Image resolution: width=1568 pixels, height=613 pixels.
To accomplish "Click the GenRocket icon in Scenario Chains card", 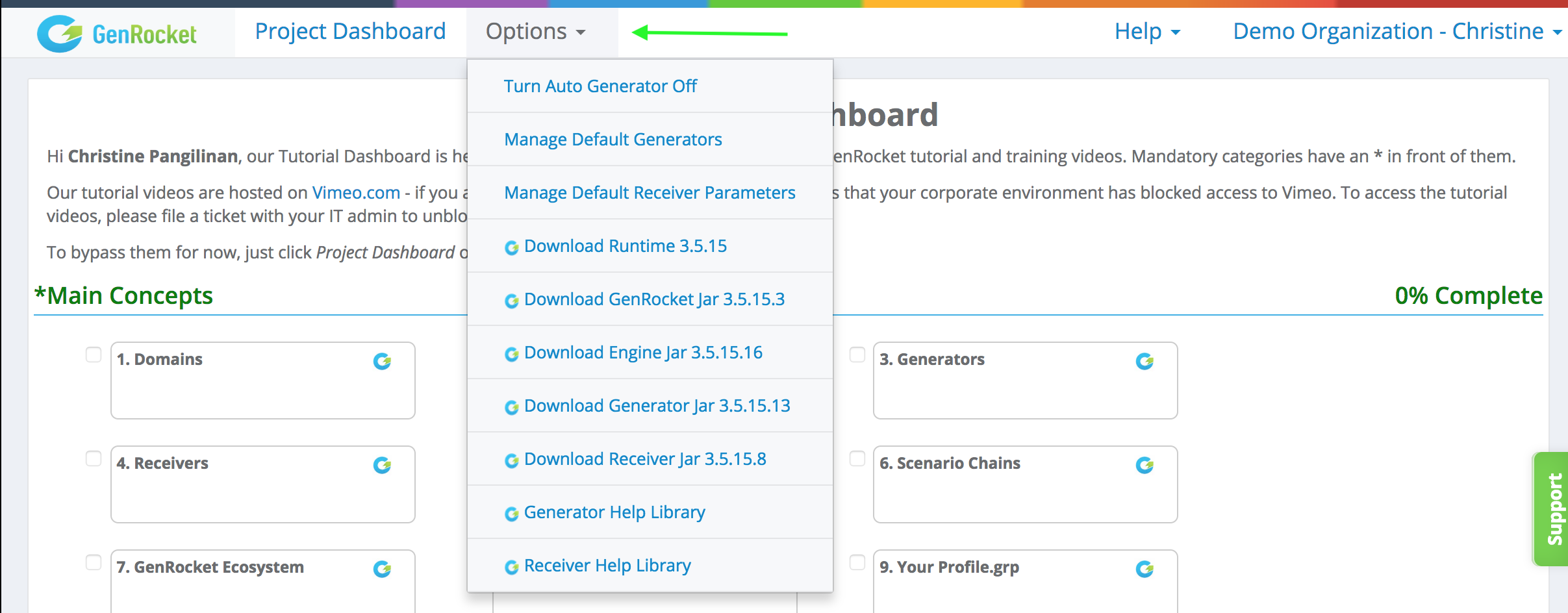I will click(1144, 465).
